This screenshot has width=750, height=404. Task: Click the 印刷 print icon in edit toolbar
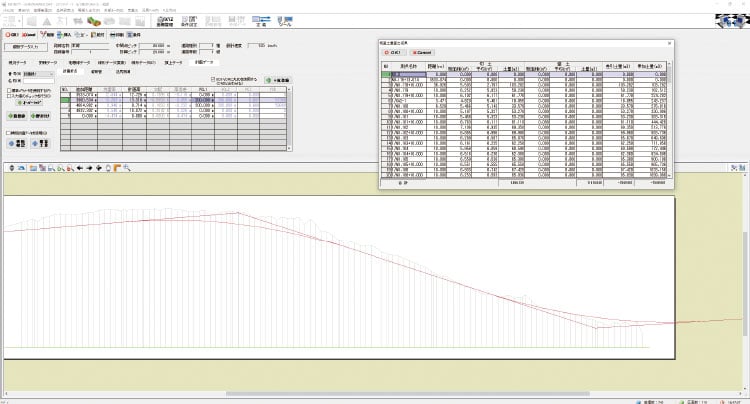coord(116,35)
